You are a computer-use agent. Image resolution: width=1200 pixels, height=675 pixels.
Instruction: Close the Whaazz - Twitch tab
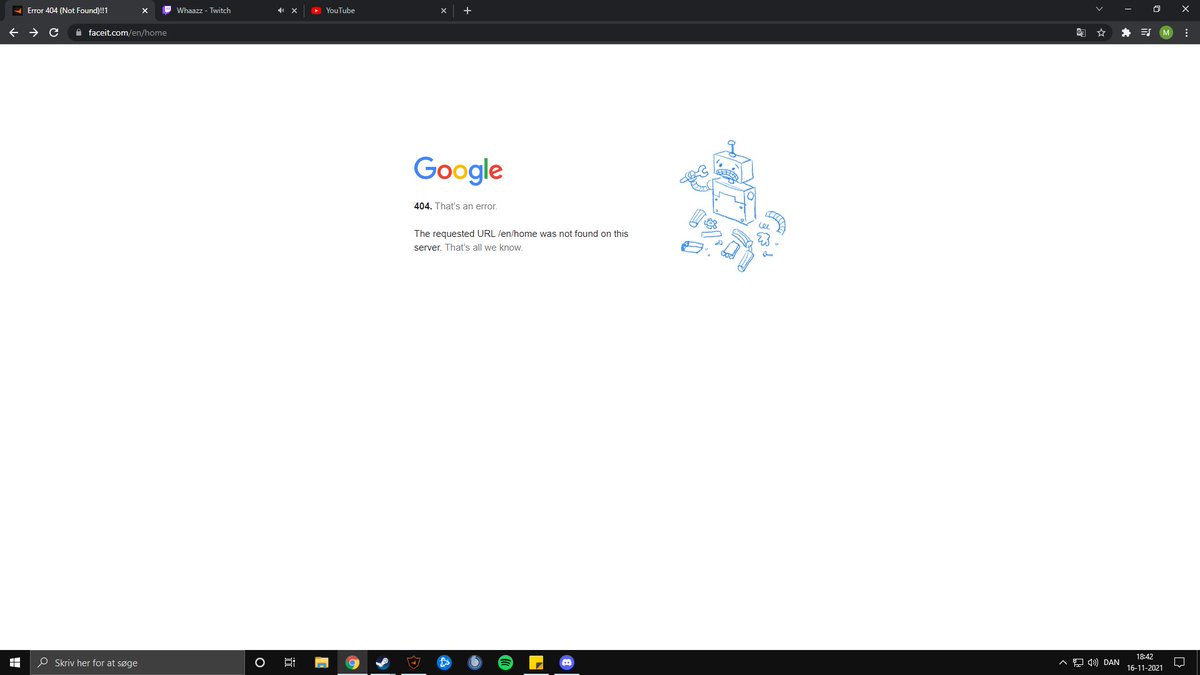tap(294, 10)
